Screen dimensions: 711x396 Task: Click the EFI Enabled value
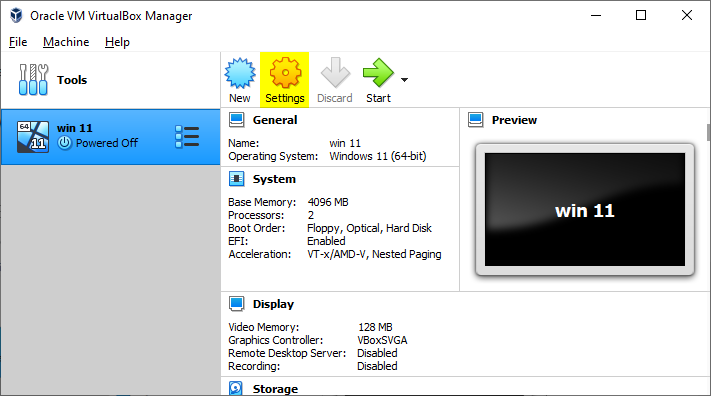click(326, 241)
